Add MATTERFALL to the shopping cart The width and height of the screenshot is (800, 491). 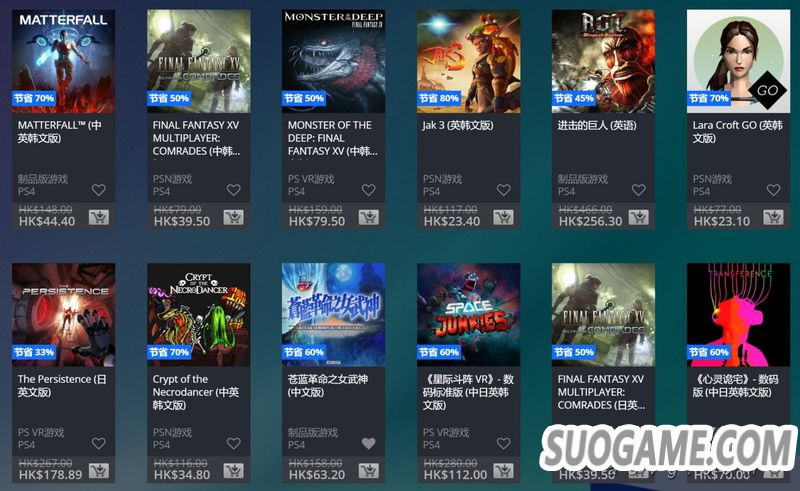pyautogui.click(x=98, y=217)
